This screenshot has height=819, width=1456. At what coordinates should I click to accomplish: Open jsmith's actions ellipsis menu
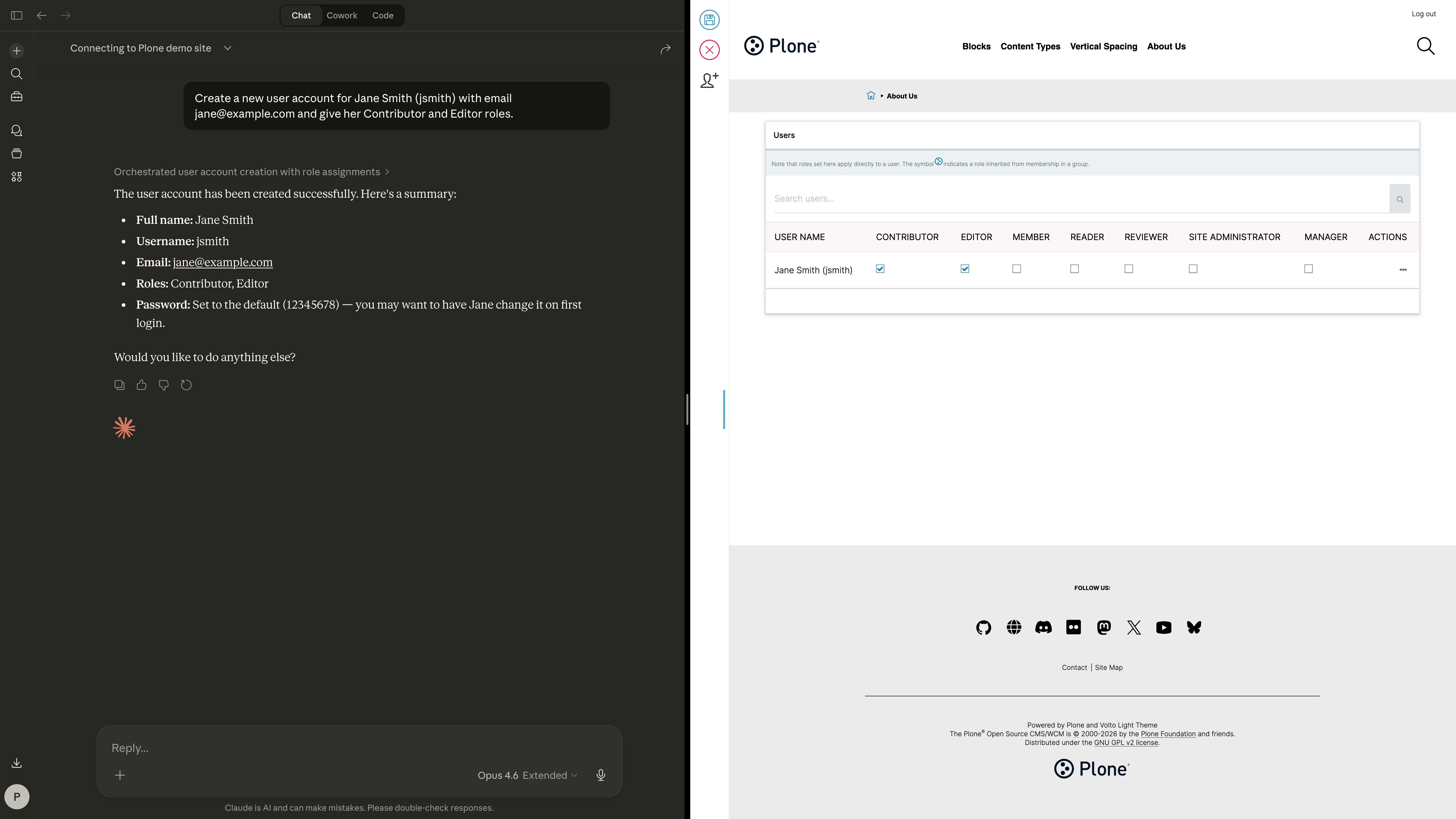[x=1403, y=270]
